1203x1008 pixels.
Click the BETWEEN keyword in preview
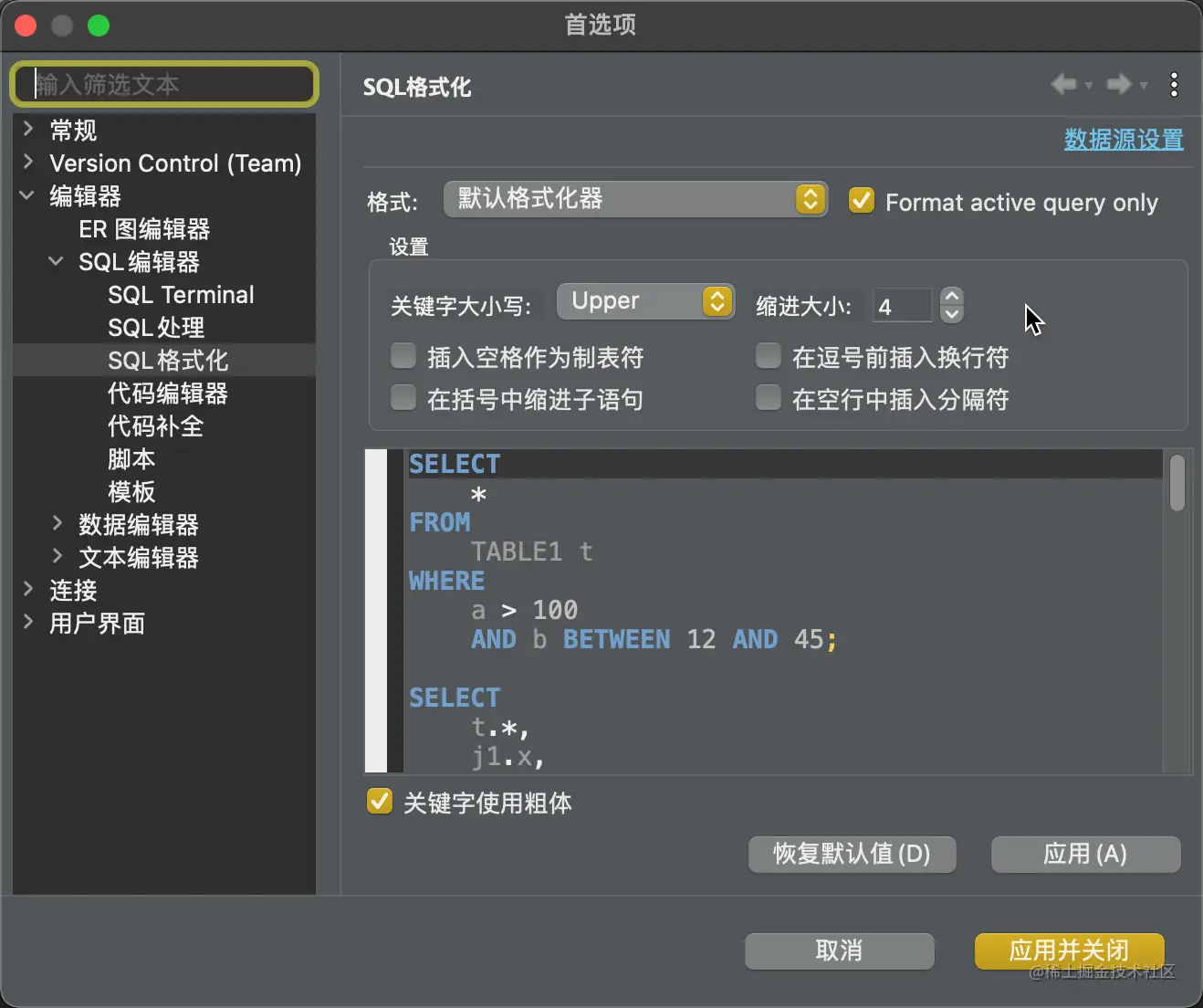(617, 639)
